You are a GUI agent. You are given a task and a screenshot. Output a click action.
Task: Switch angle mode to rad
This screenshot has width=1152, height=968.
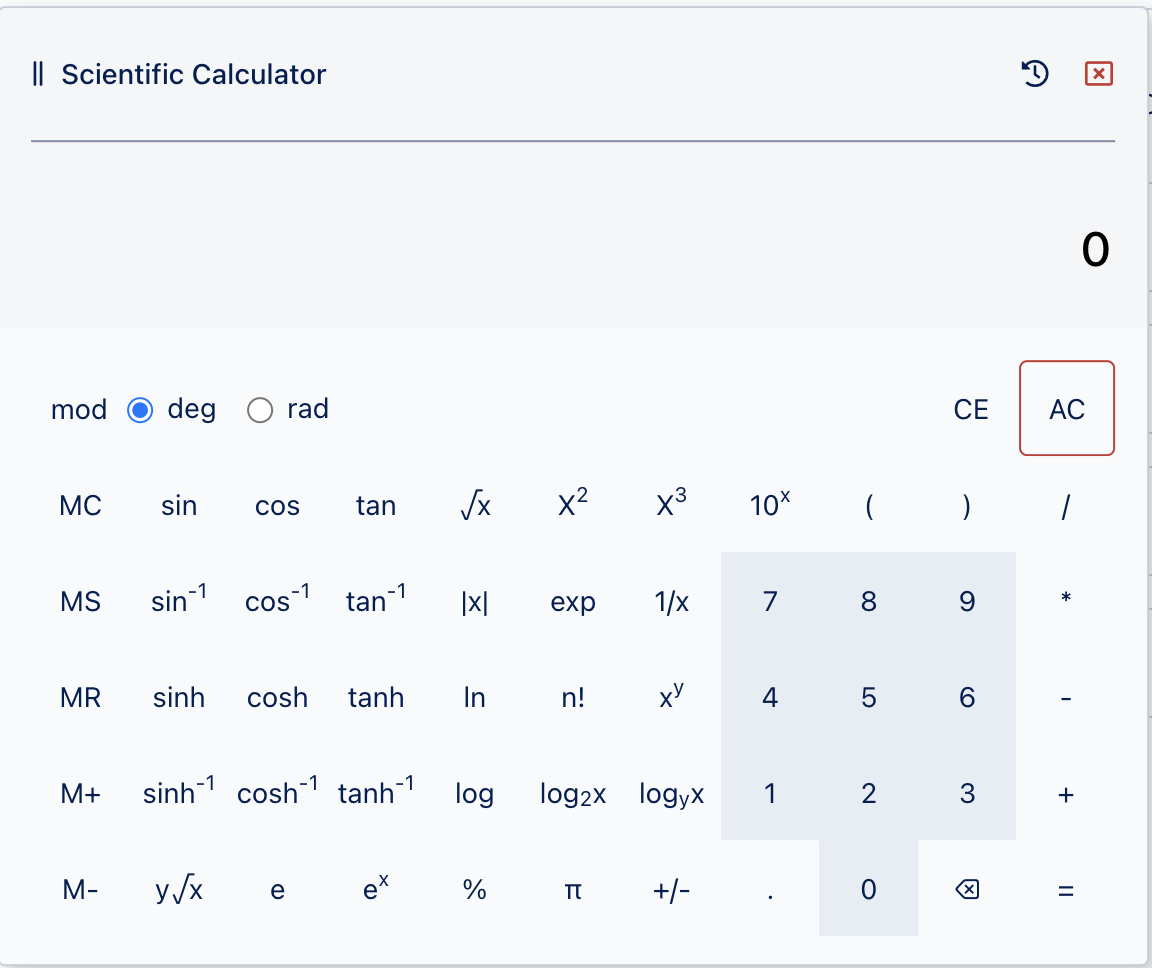(x=260, y=410)
